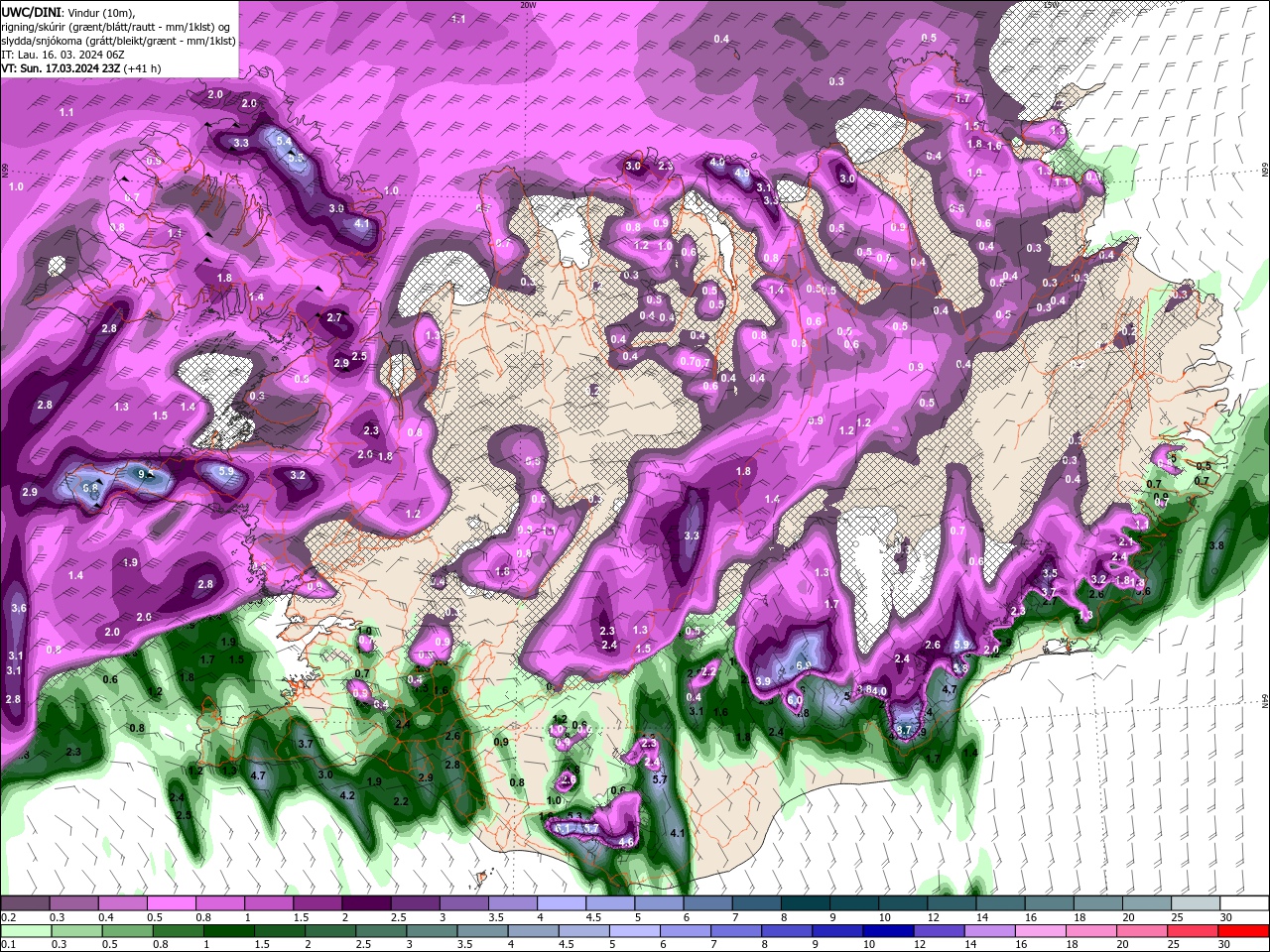
Task: Click the navy rain-scale swatch between 10 and 12
Action: pyautogui.click(x=889, y=931)
